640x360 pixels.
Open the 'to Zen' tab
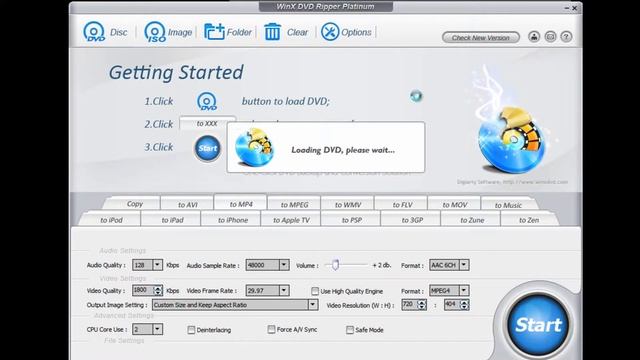pos(529,220)
